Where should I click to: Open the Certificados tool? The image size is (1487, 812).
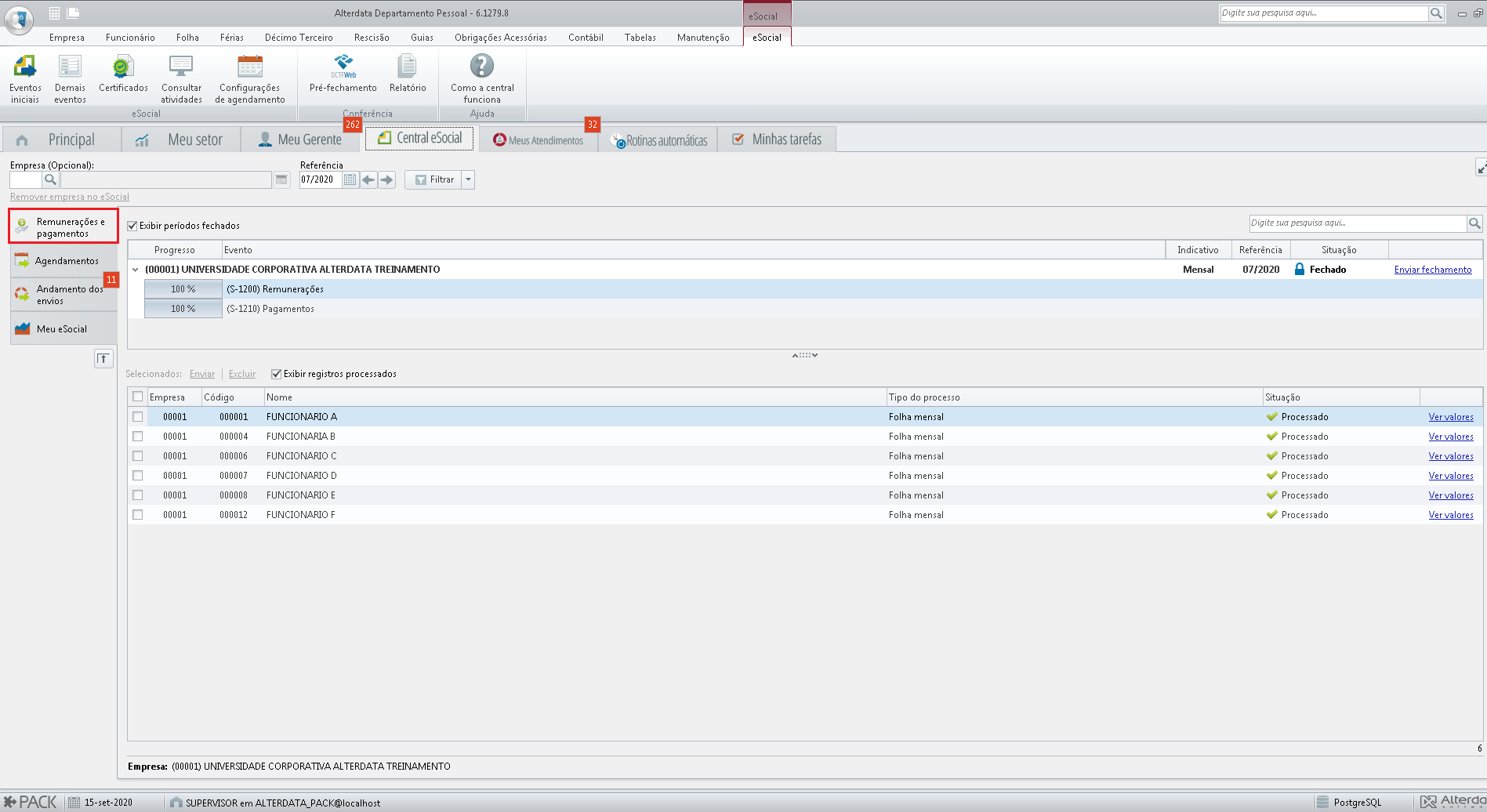pyautogui.click(x=123, y=74)
